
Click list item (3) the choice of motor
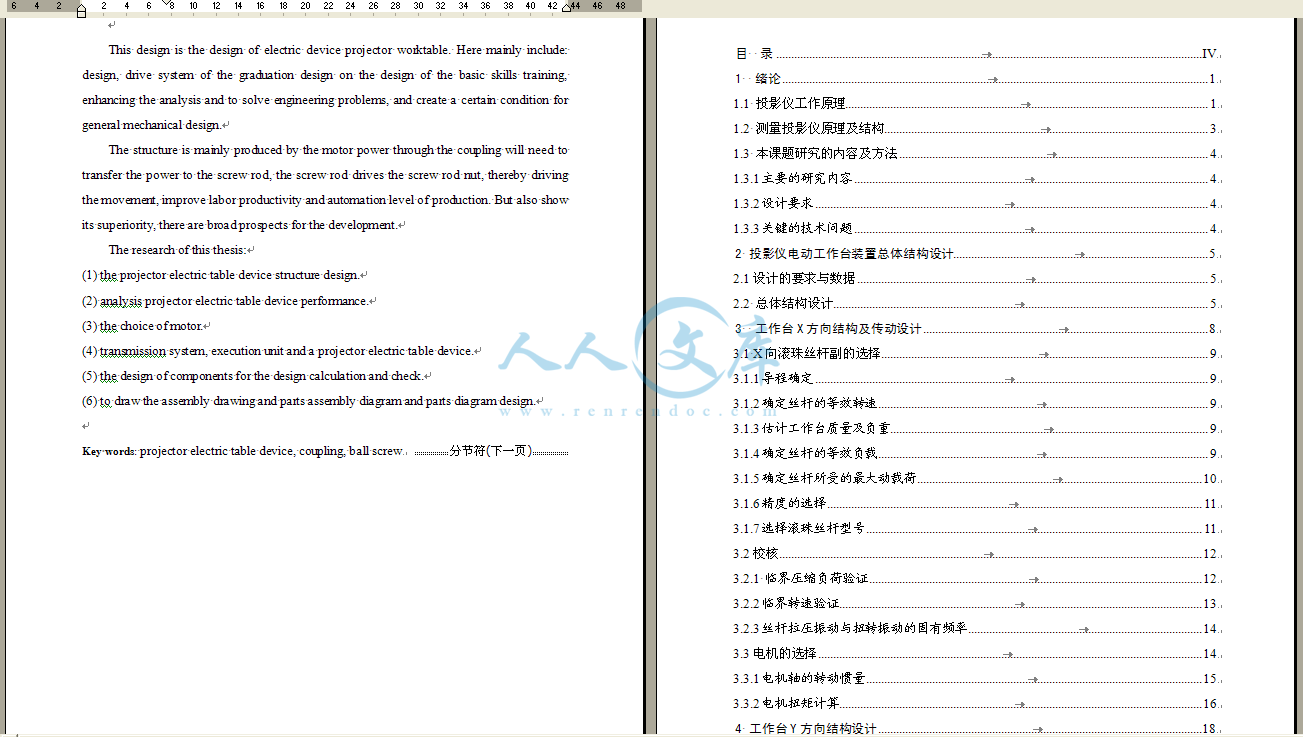pos(146,326)
